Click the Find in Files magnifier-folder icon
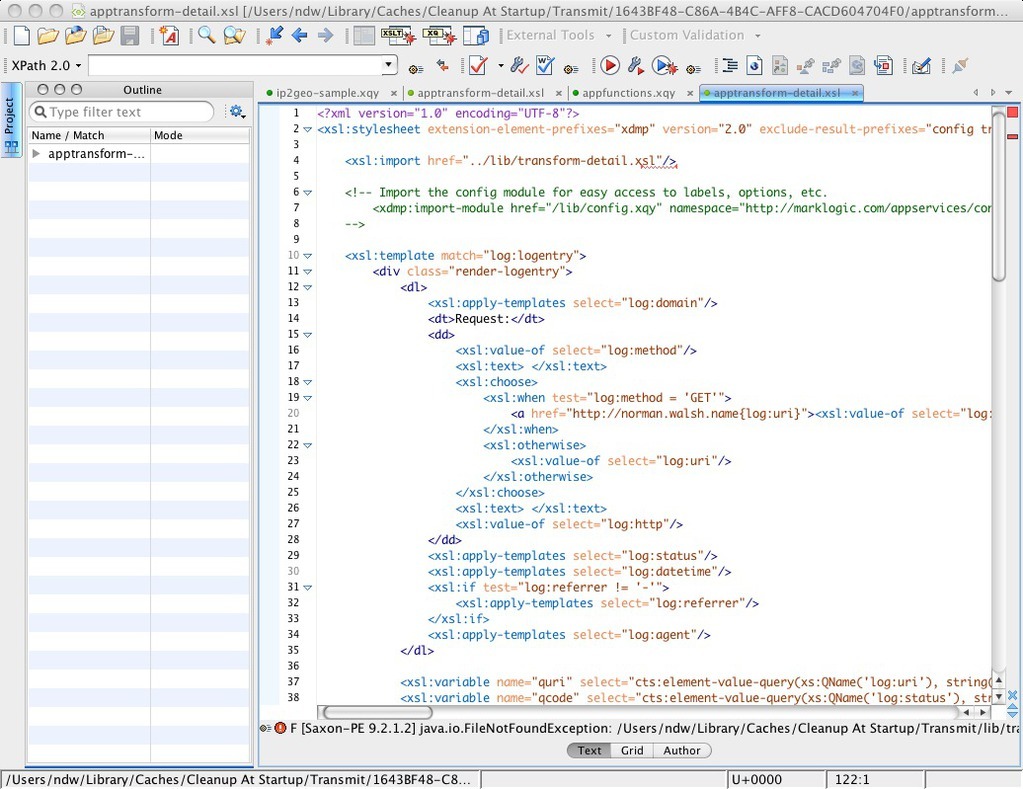Viewport: 1023px width, 789px height. 234,35
